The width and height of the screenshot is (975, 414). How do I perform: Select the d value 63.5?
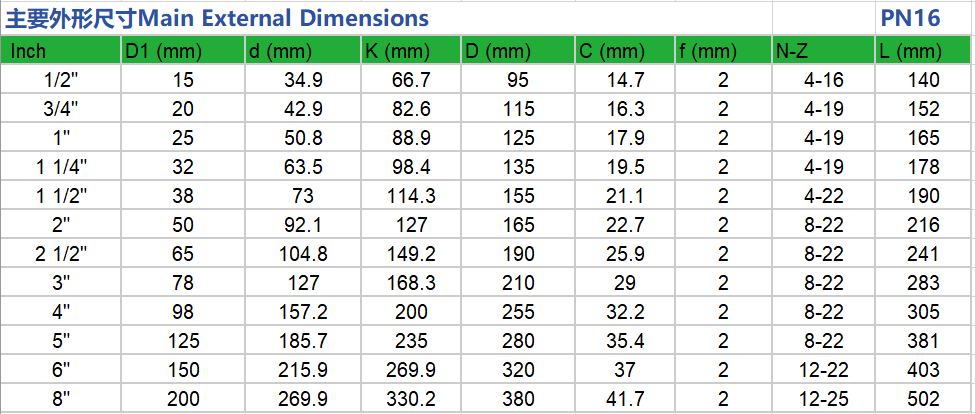pos(302,167)
